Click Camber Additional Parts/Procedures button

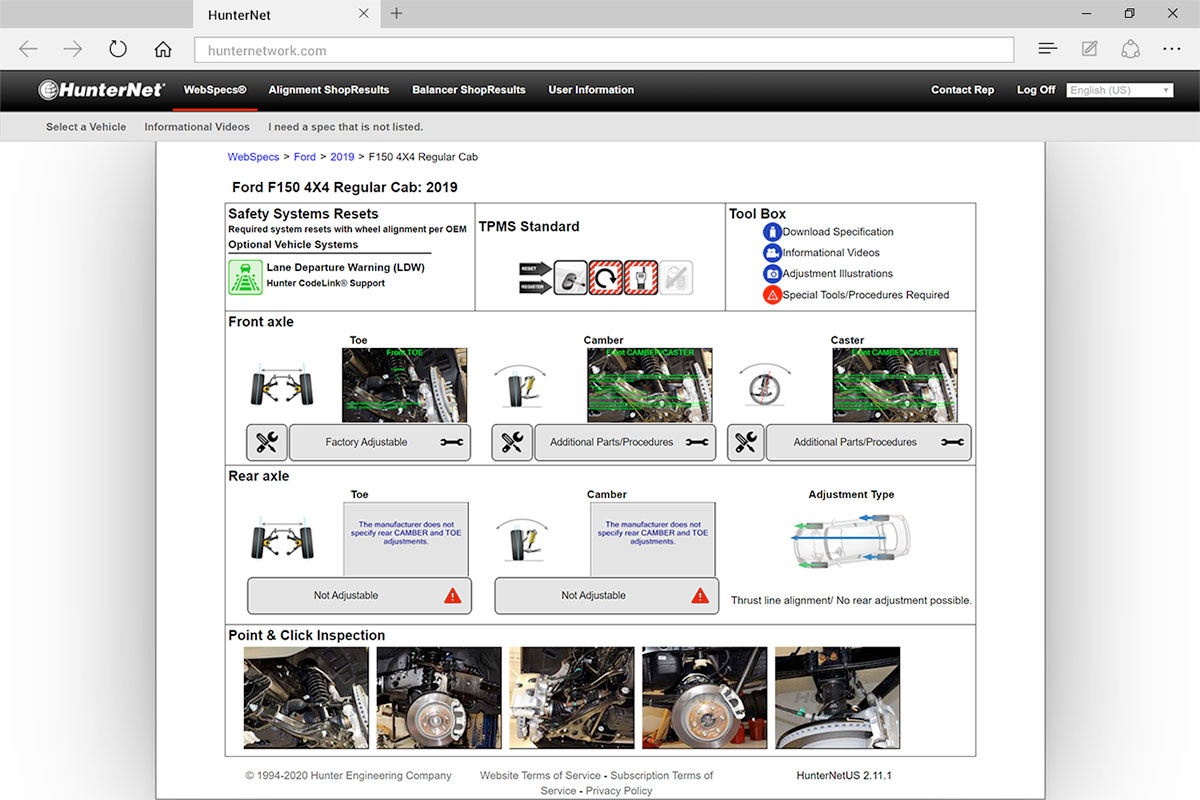pyautogui.click(x=625, y=442)
